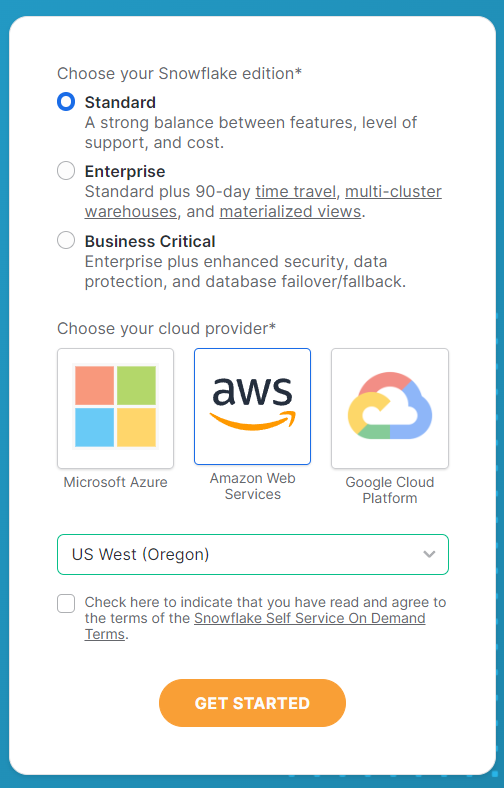Click the Google Cloud Platform caption
Screen dimensions: 504x788
coord(389,490)
